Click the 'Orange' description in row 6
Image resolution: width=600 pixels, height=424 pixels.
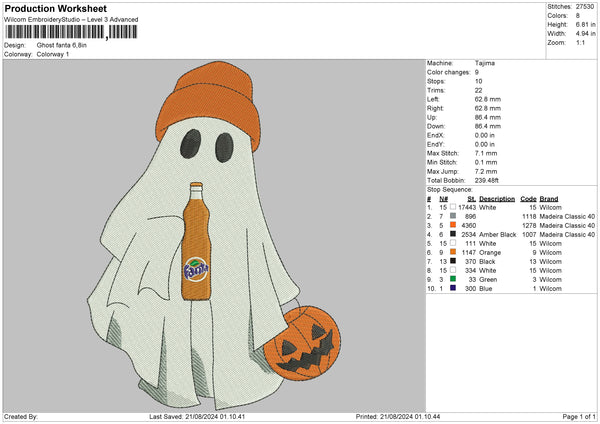tap(490, 253)
